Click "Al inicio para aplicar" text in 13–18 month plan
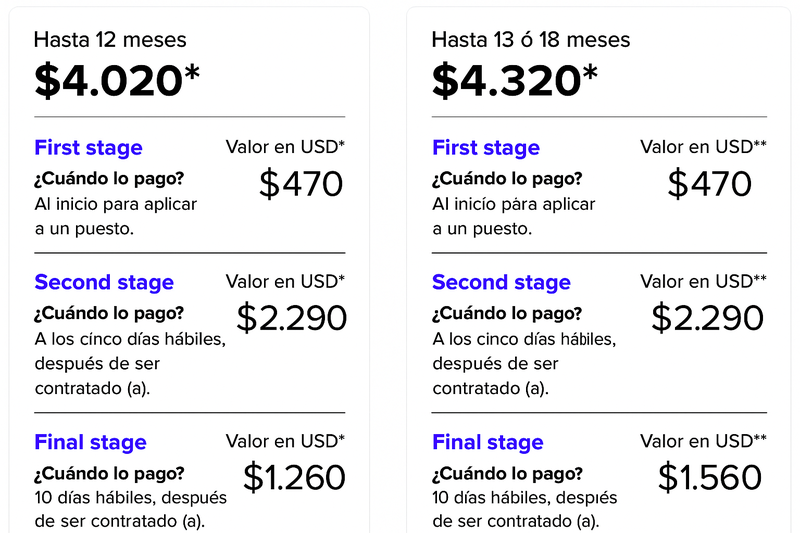The image size is (800, 533). coord(513,204)
